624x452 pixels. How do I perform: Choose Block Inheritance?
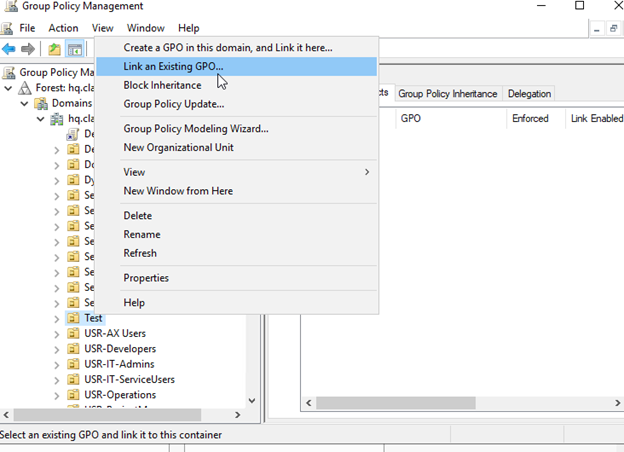[x=236, y=85]
